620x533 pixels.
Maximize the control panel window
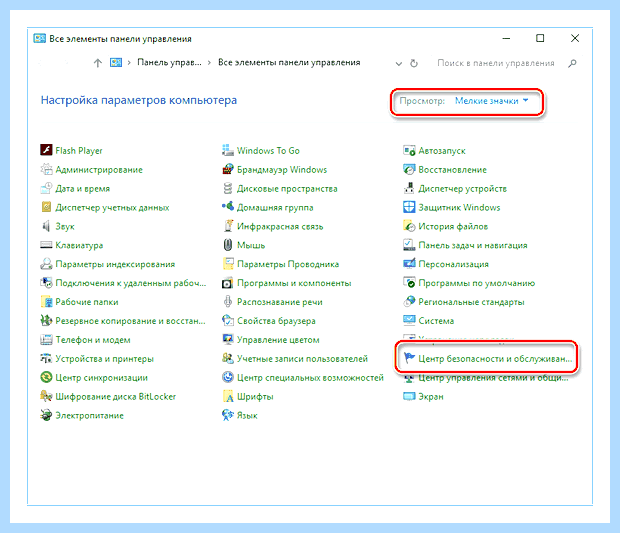point(540,38)
